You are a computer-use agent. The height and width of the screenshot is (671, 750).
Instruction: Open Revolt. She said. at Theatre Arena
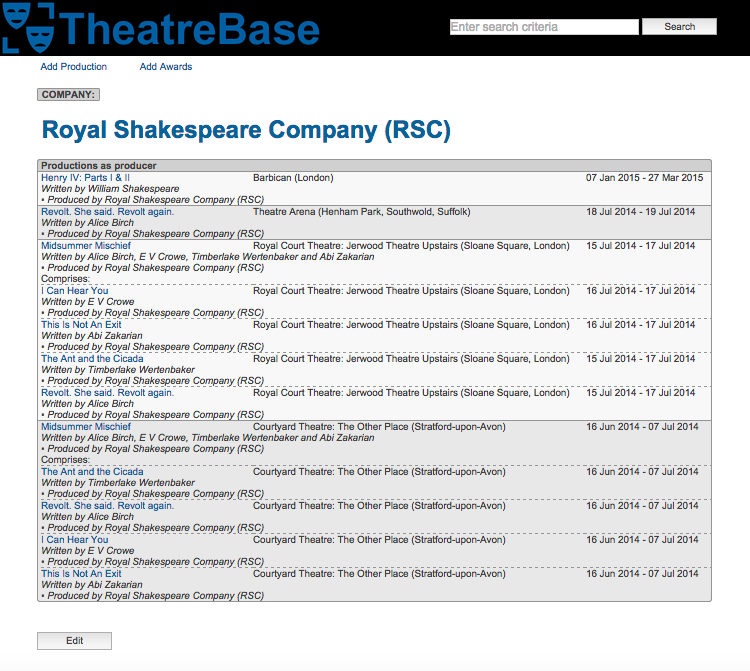(108, 212)
